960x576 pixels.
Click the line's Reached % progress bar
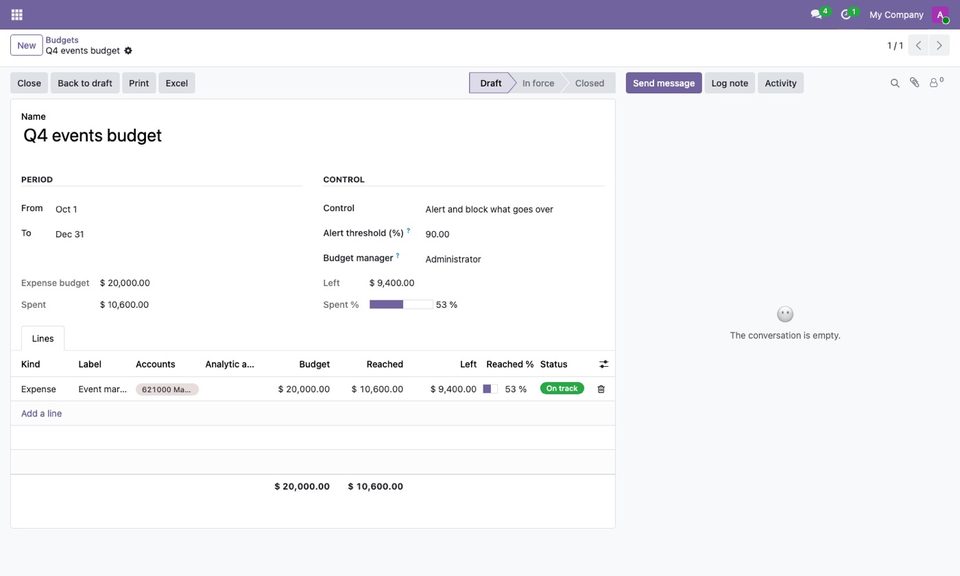pos(490,389)
